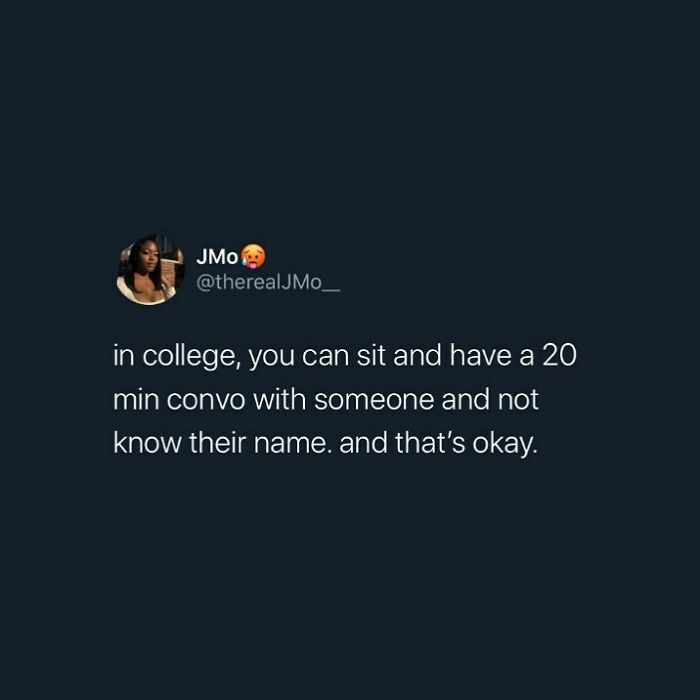Open the @therealJMo__ handle link

268,283
